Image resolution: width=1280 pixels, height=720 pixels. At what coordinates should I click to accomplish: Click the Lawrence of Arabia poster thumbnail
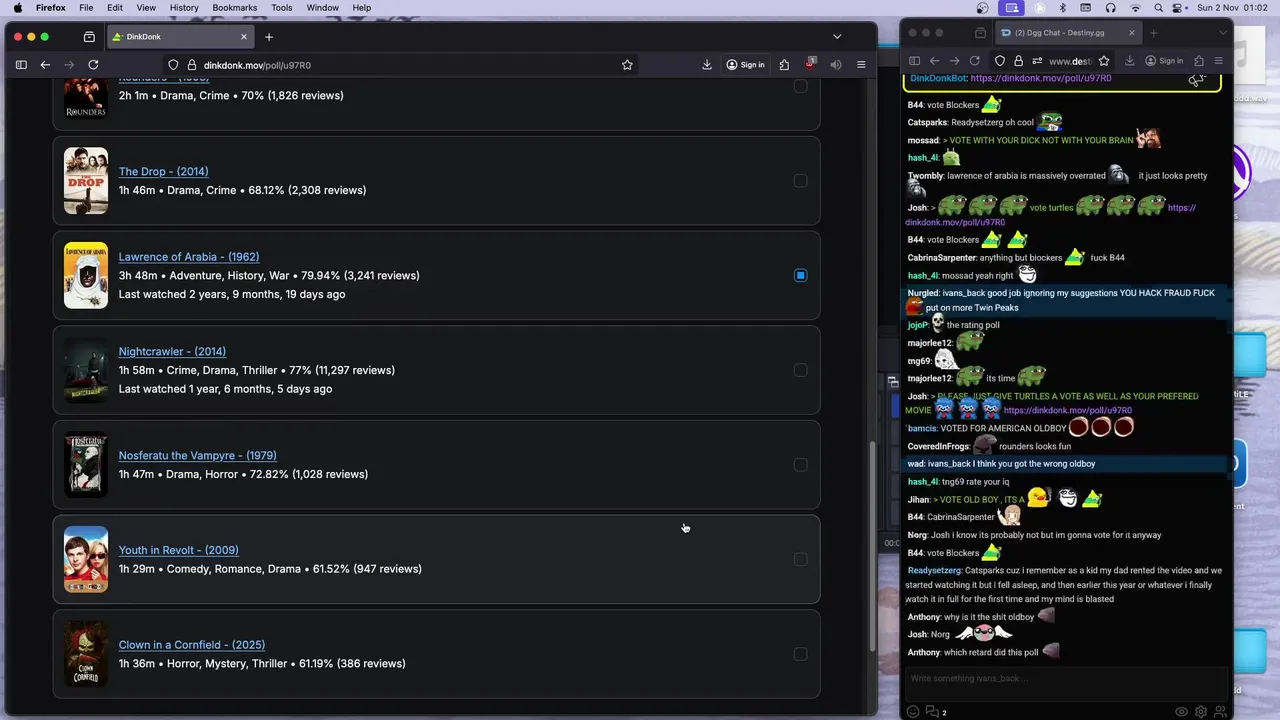coord(86,275)
